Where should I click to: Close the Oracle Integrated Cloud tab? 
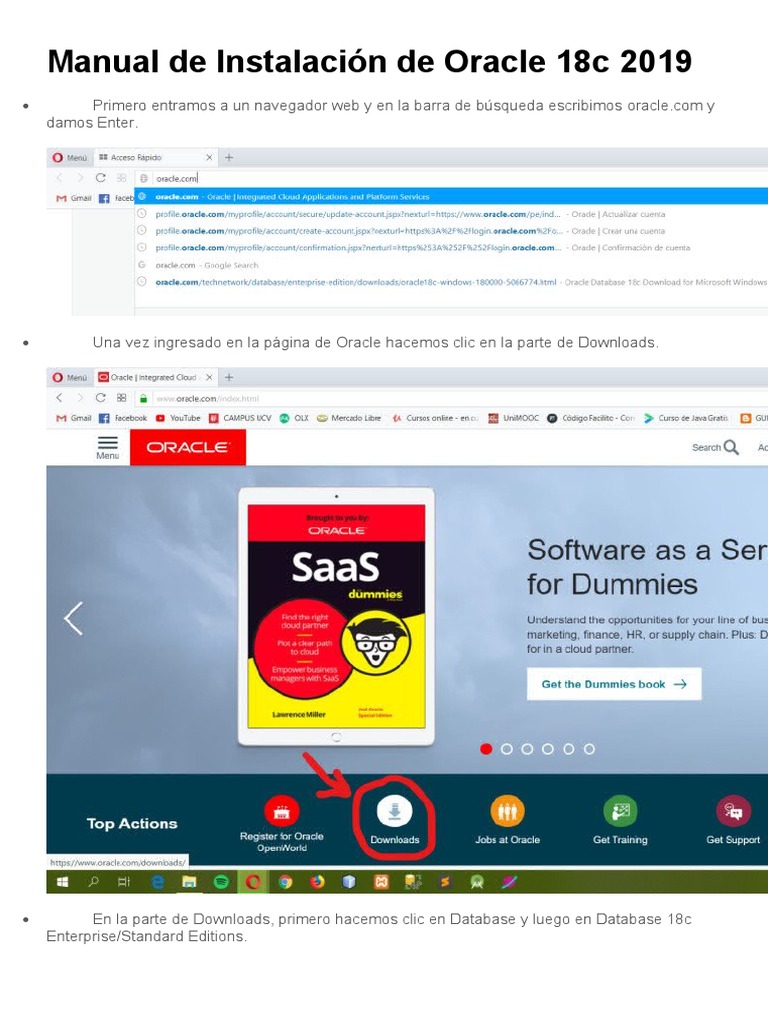(x=209, y=377)
